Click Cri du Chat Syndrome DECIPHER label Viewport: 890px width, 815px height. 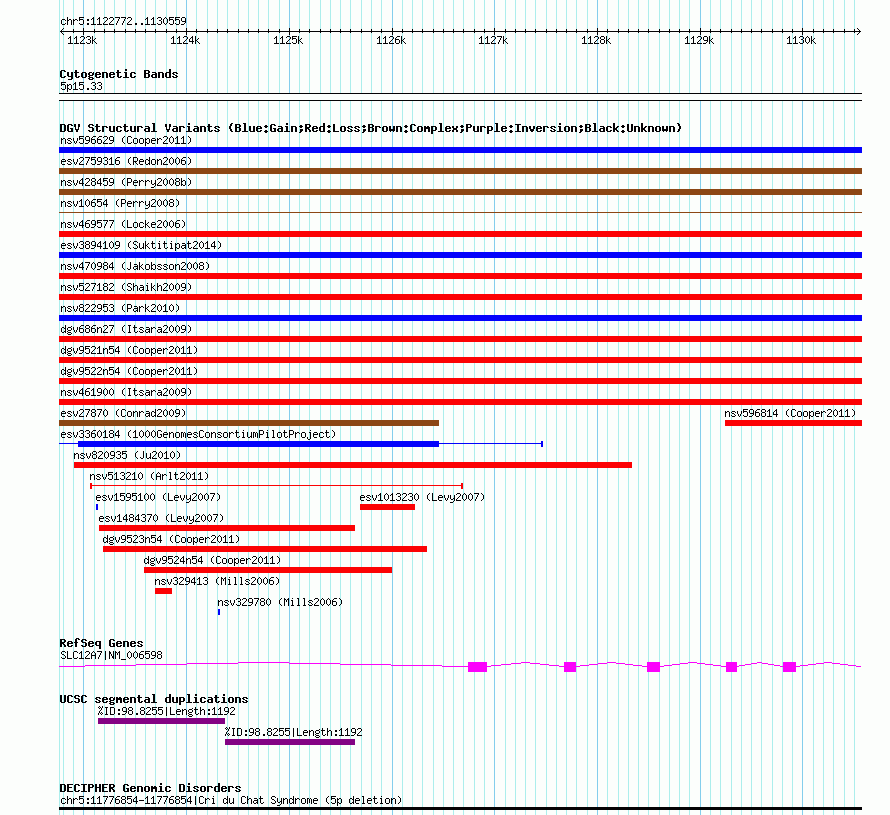[x=231, y=800]
